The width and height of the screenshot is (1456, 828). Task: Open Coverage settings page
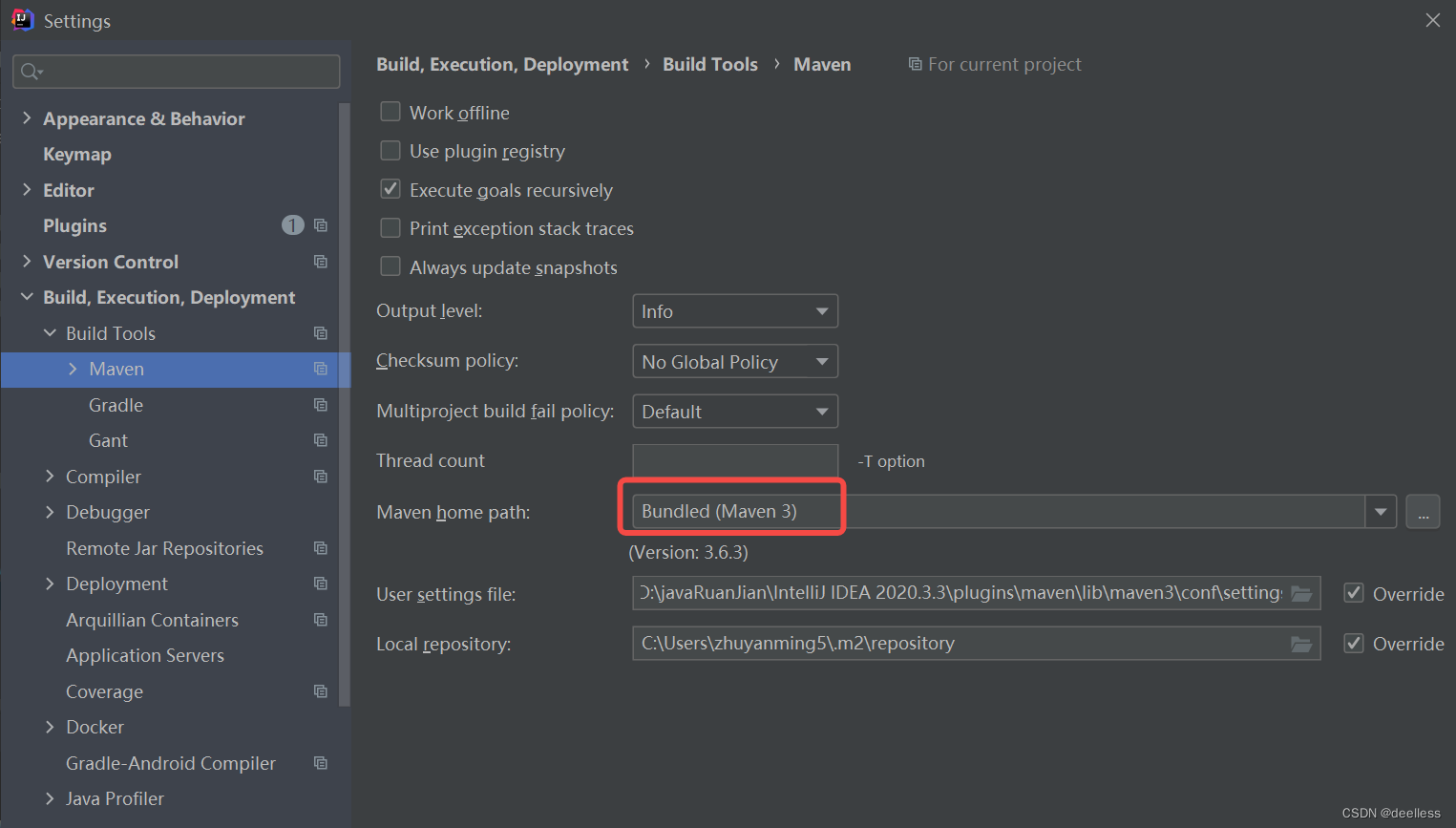104,691
